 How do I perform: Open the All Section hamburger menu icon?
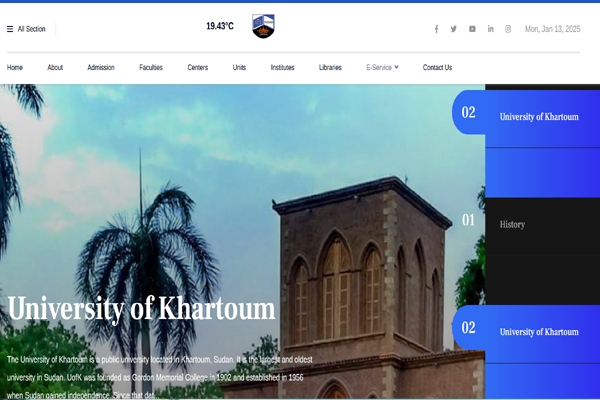(10, 29)
